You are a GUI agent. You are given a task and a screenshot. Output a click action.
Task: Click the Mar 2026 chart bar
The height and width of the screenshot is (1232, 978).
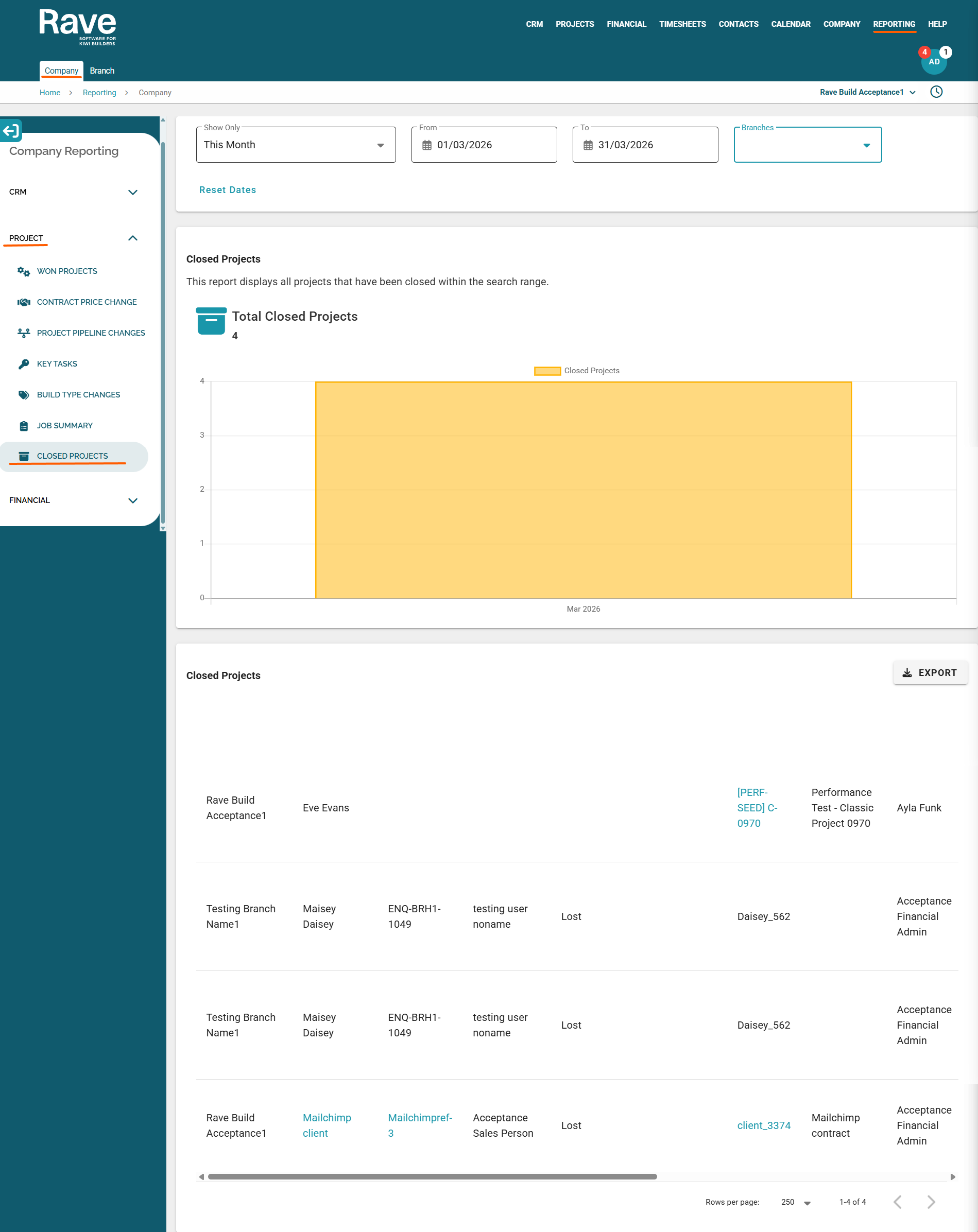click(584, 490)
